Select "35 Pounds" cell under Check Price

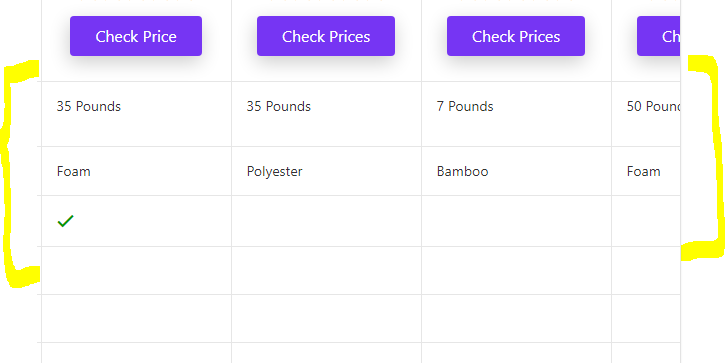[x=136, y=114]
